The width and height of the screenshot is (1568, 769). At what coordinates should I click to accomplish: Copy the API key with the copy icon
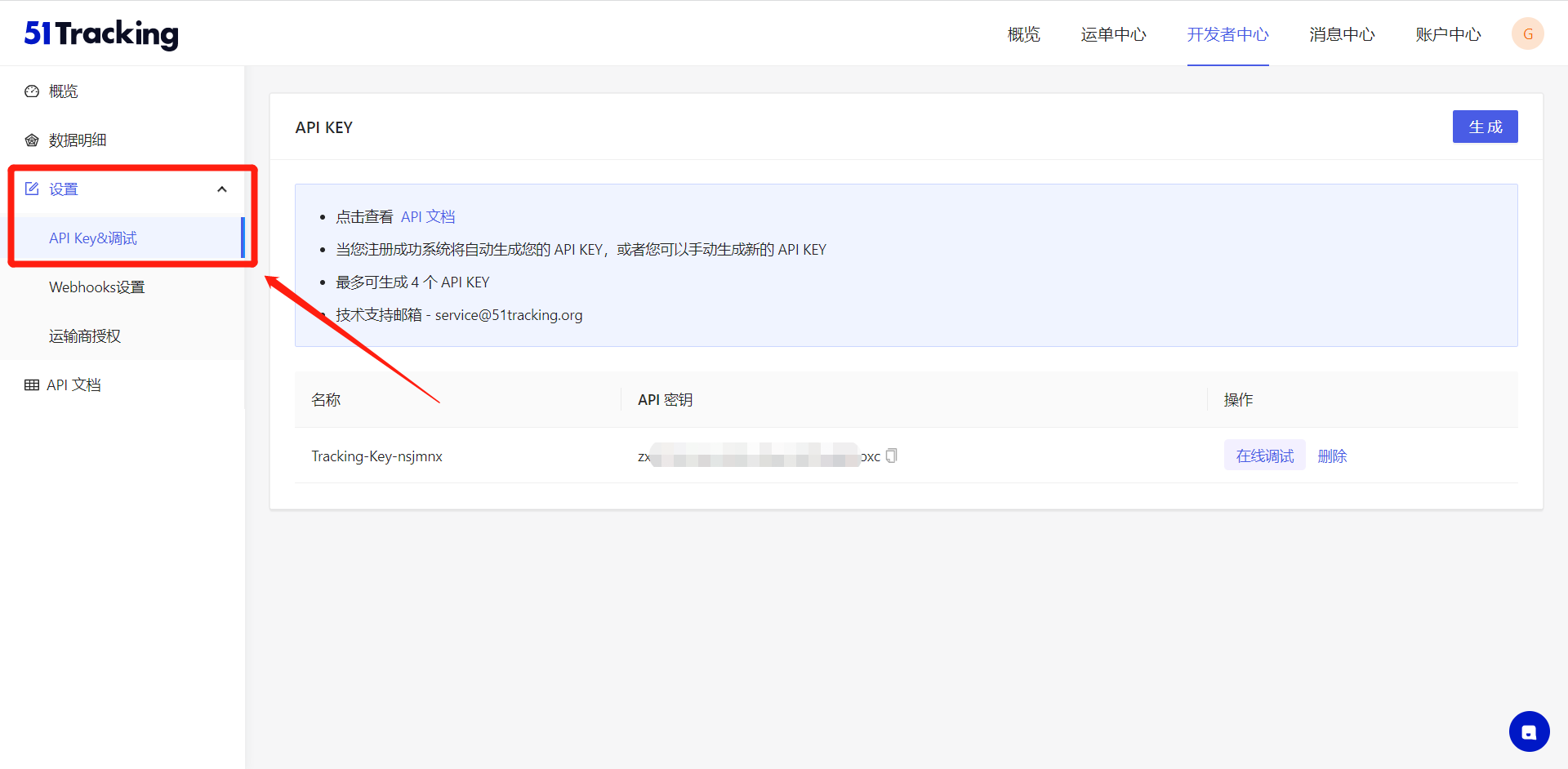[892, 456]
